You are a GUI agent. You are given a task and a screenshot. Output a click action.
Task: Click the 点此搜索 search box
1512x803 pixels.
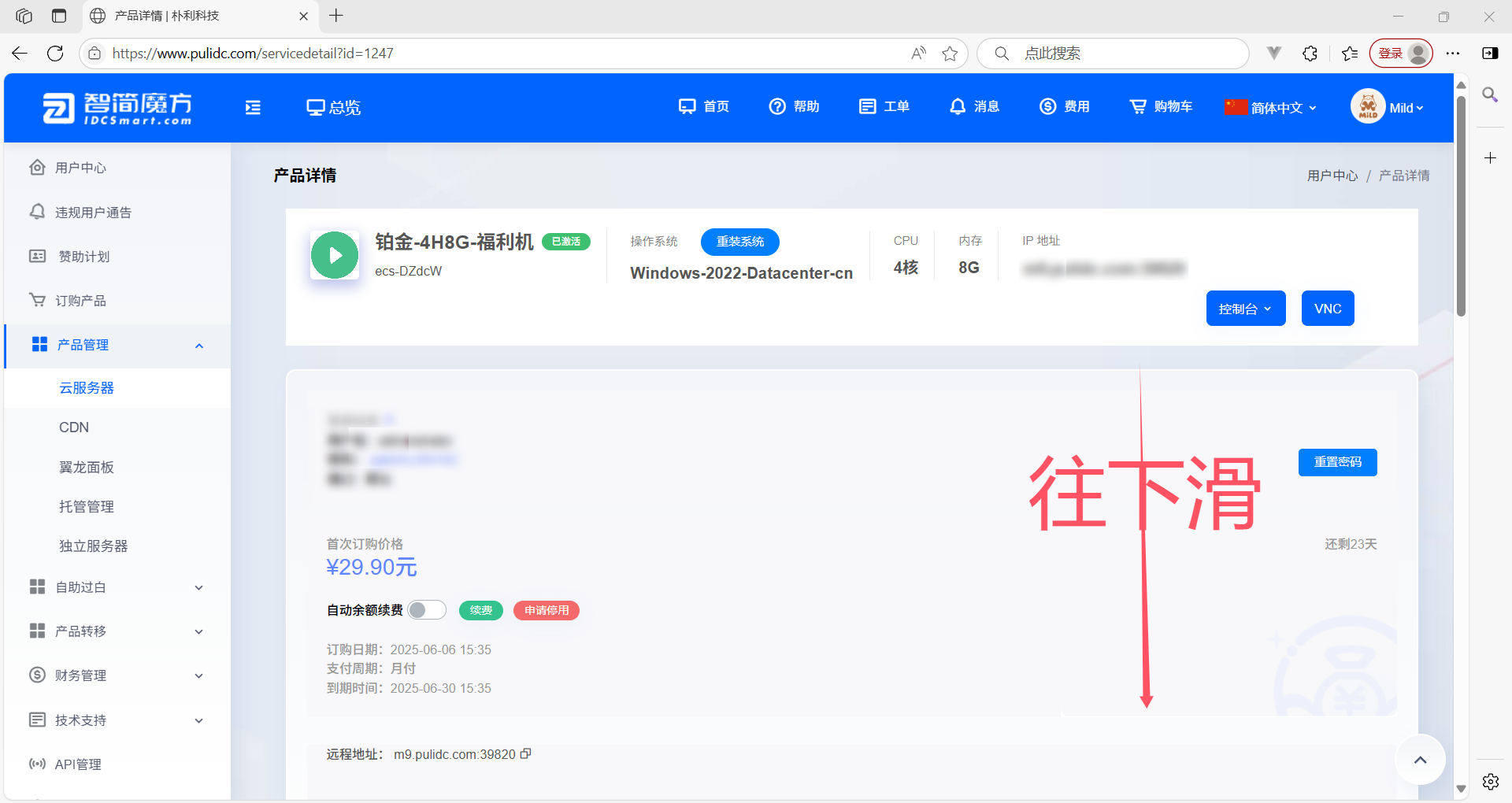1114,54
